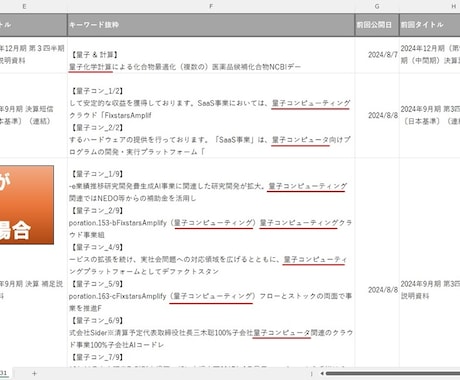Click the キーワード抜粋 header cell

[x=211, y=25]
